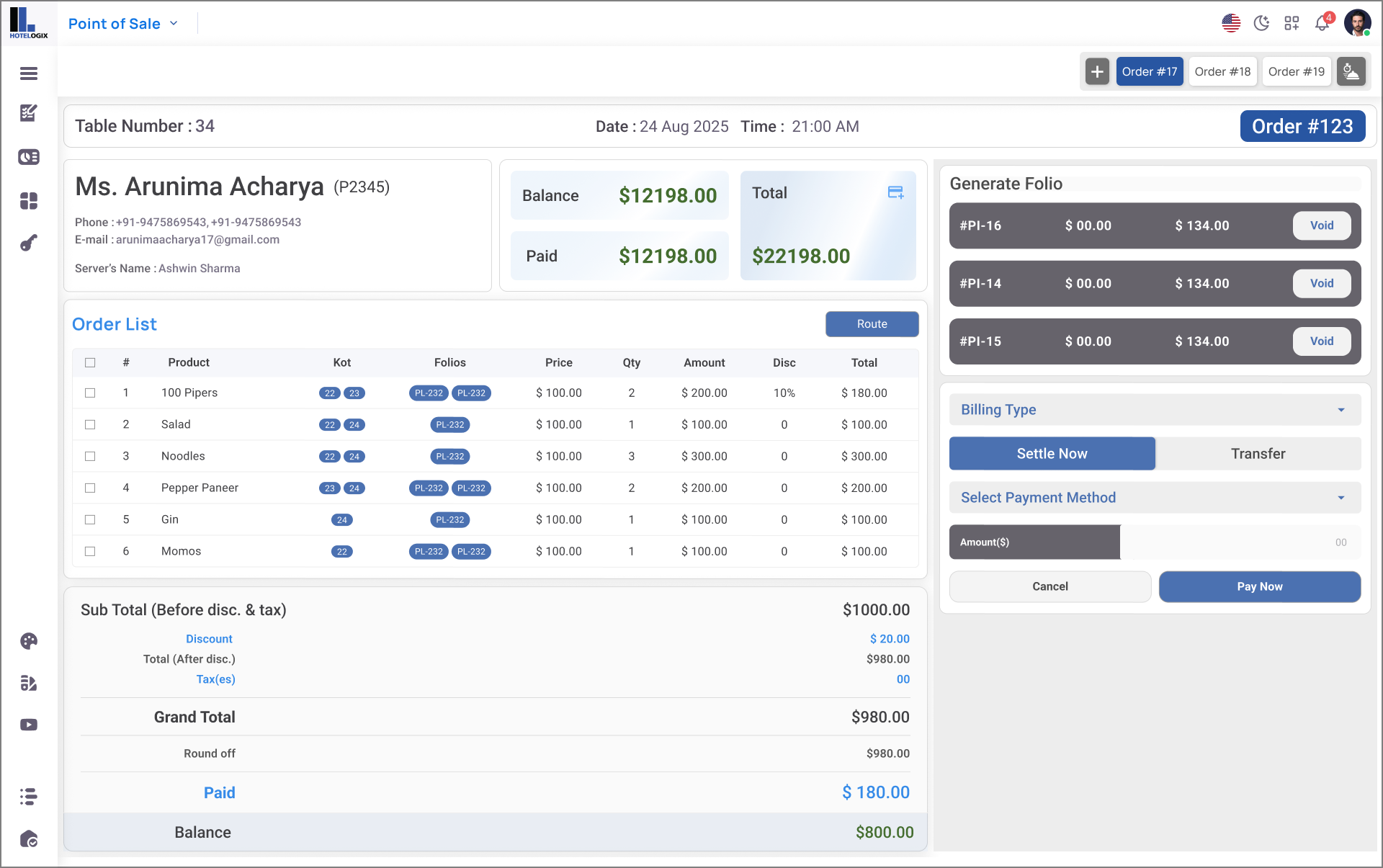
Task: Void folio #PI-16
Action: click(1321, 225)
